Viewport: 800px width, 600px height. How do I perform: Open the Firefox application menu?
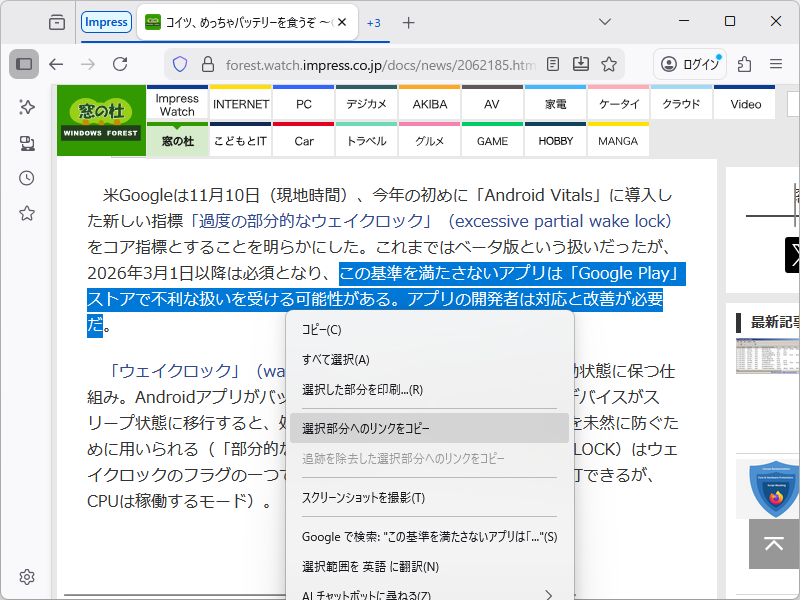775,63
